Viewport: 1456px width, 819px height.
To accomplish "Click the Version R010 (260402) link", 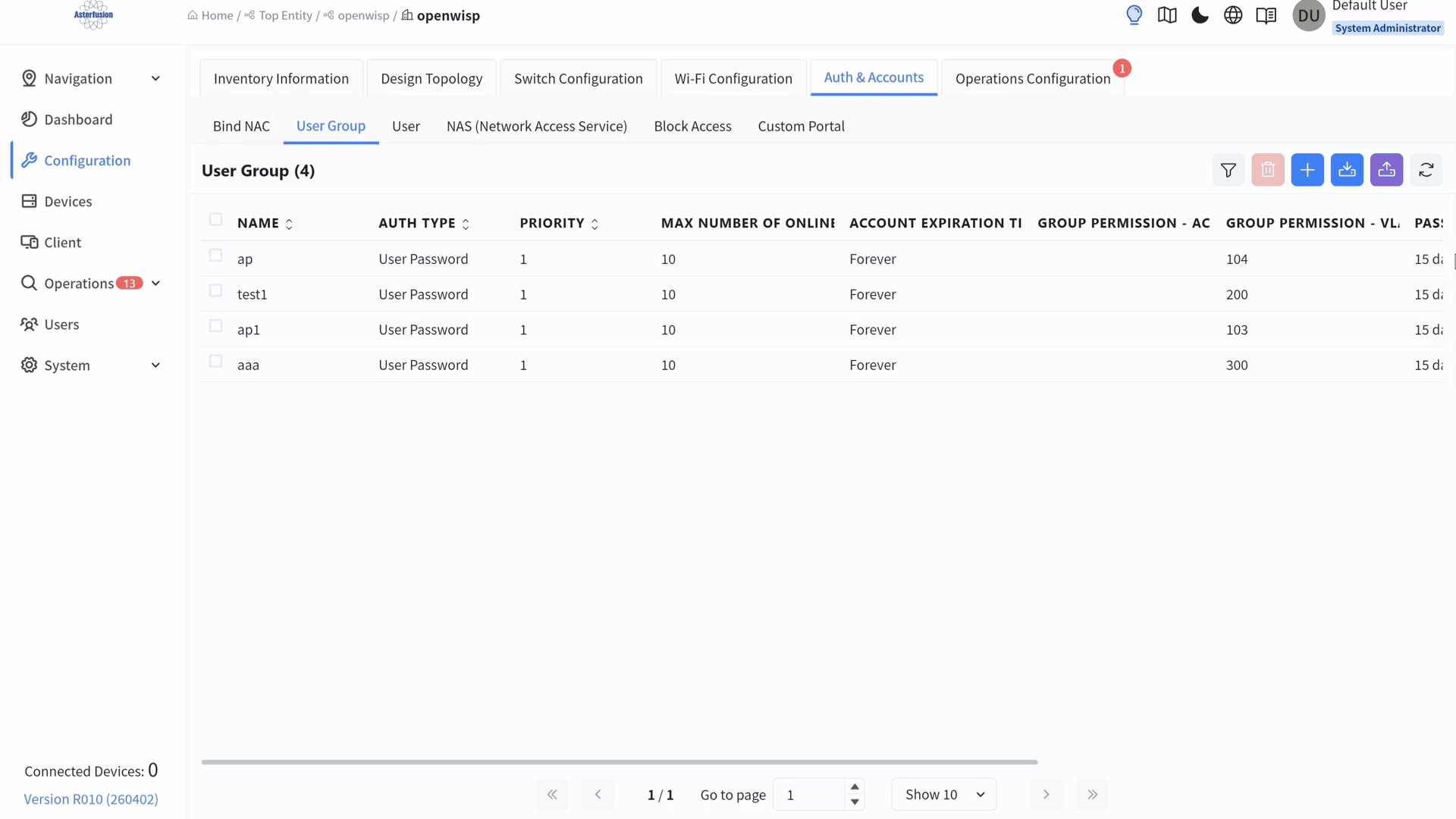I will click(90, 799).
